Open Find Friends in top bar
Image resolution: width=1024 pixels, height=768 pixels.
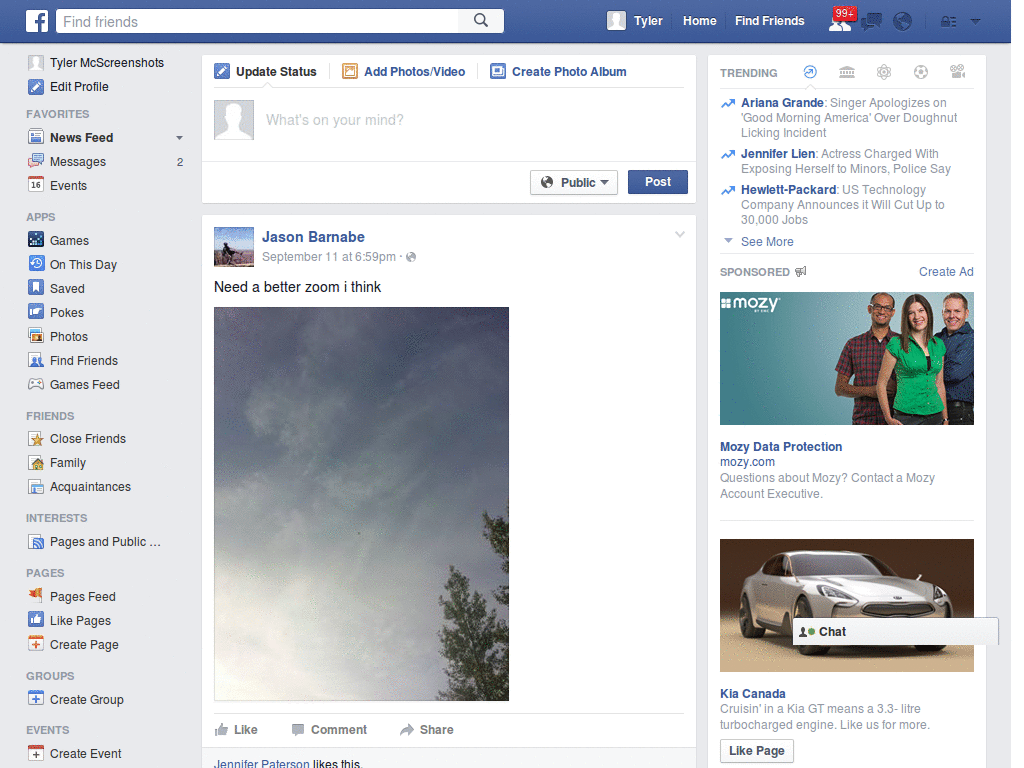click(769, 21)
